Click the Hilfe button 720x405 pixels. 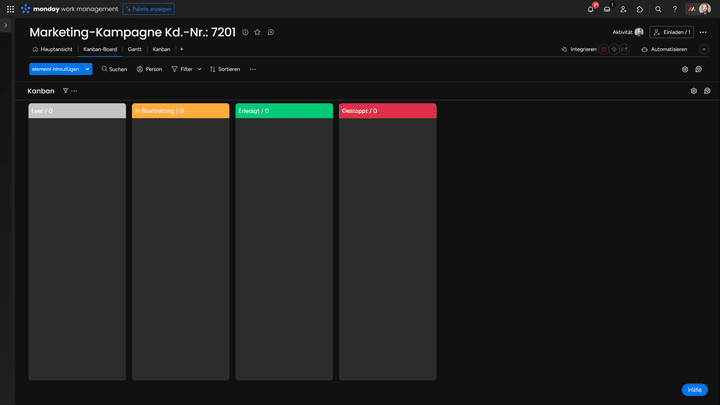tap(695, 390)
